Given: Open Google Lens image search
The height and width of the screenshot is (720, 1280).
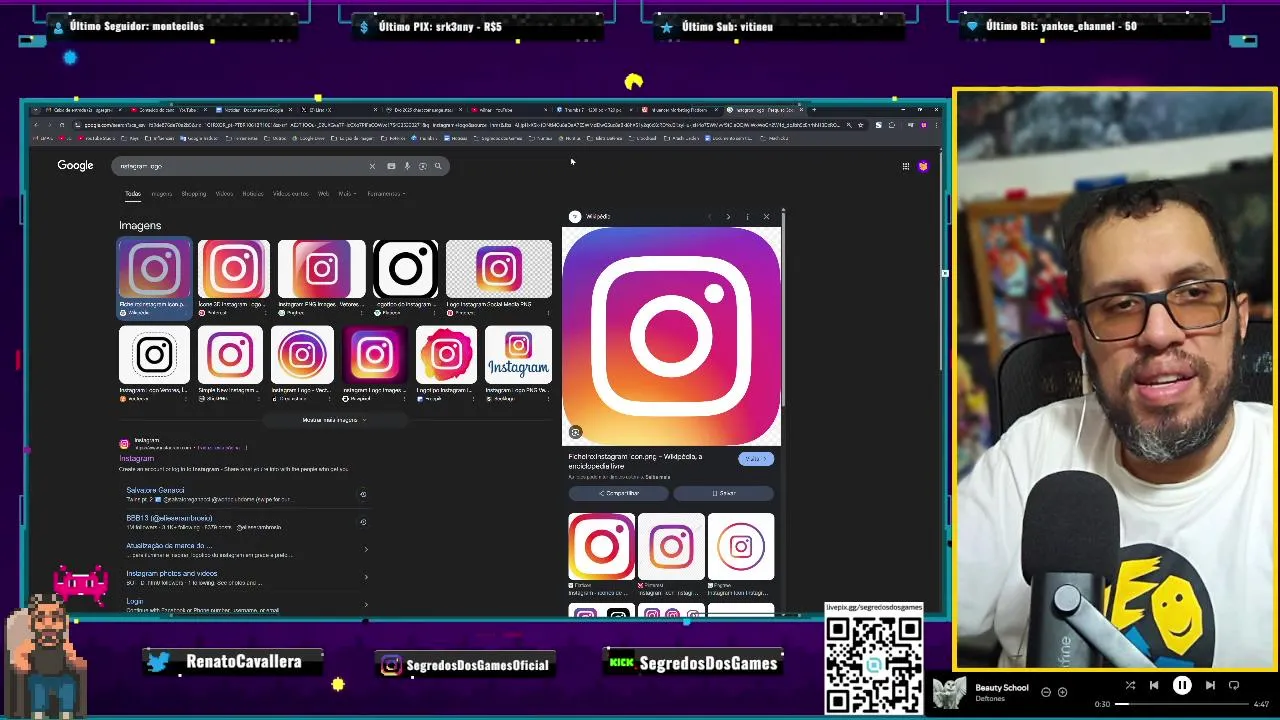Looking at the screenshot, I should 422,166.
